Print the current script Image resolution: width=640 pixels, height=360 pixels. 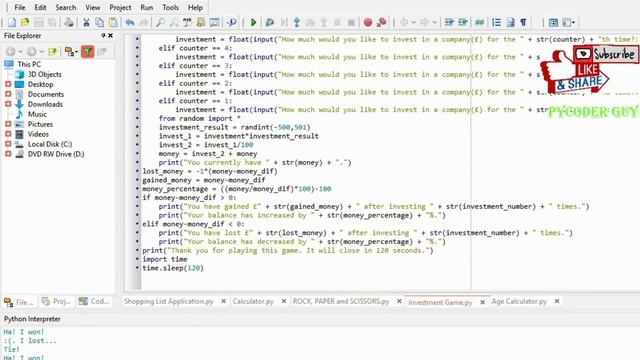[x=69, y=22]
